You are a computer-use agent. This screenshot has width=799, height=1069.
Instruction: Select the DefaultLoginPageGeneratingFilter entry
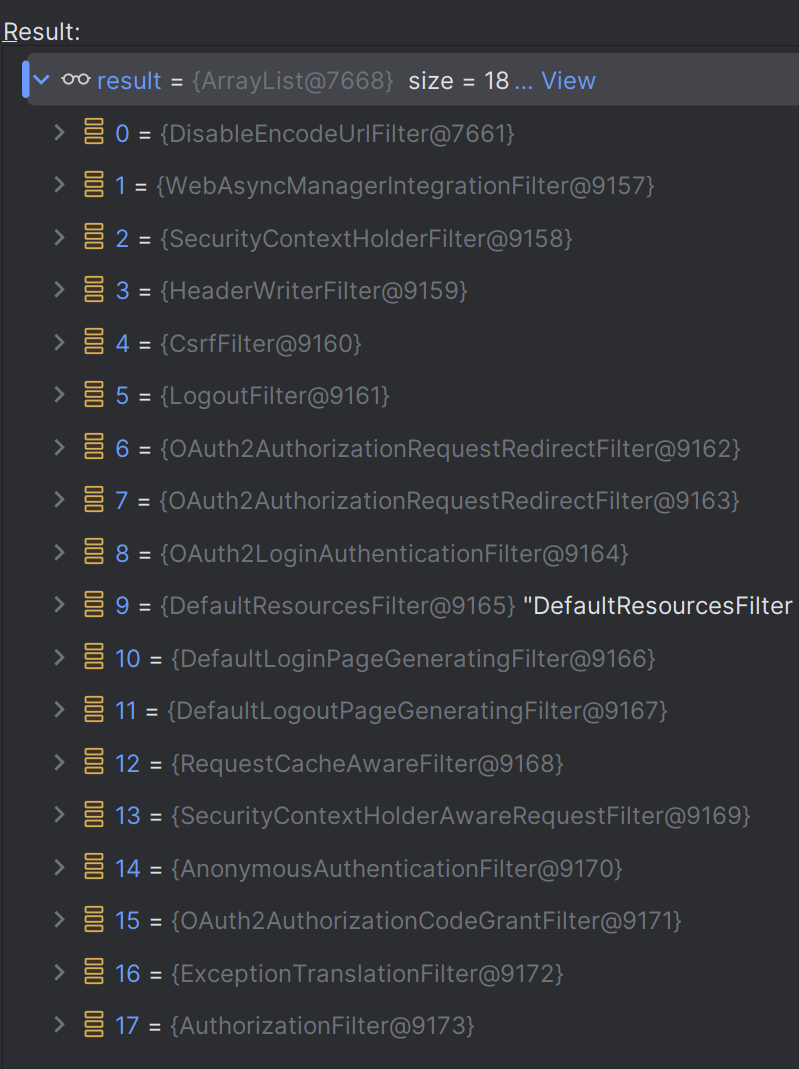tap(412, 659)
